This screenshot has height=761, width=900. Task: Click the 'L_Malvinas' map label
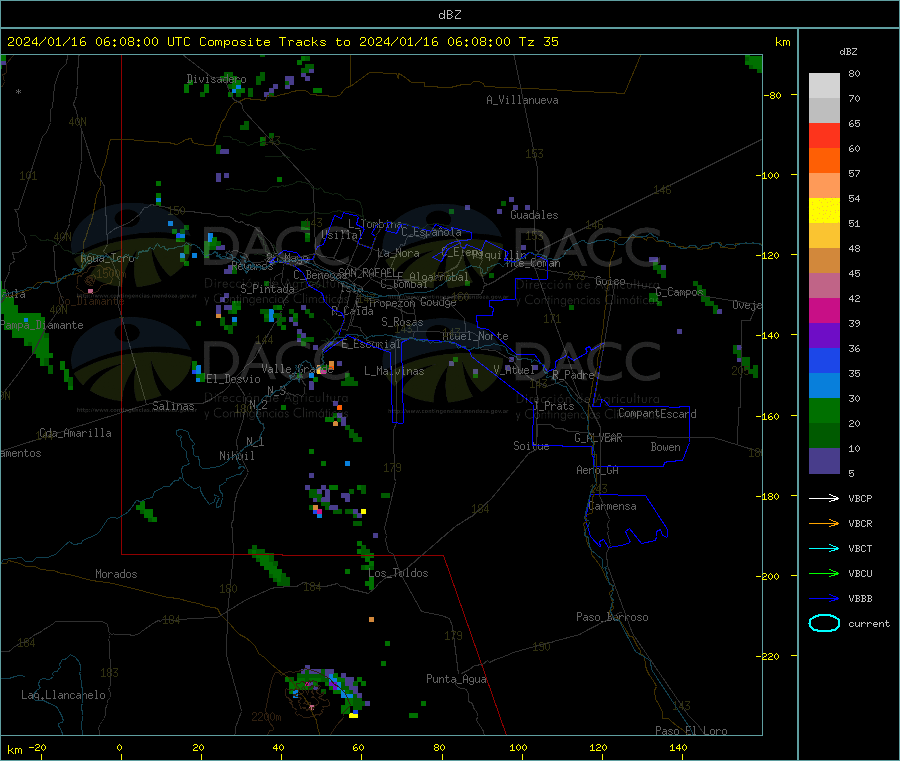click(x=394, y=371)
